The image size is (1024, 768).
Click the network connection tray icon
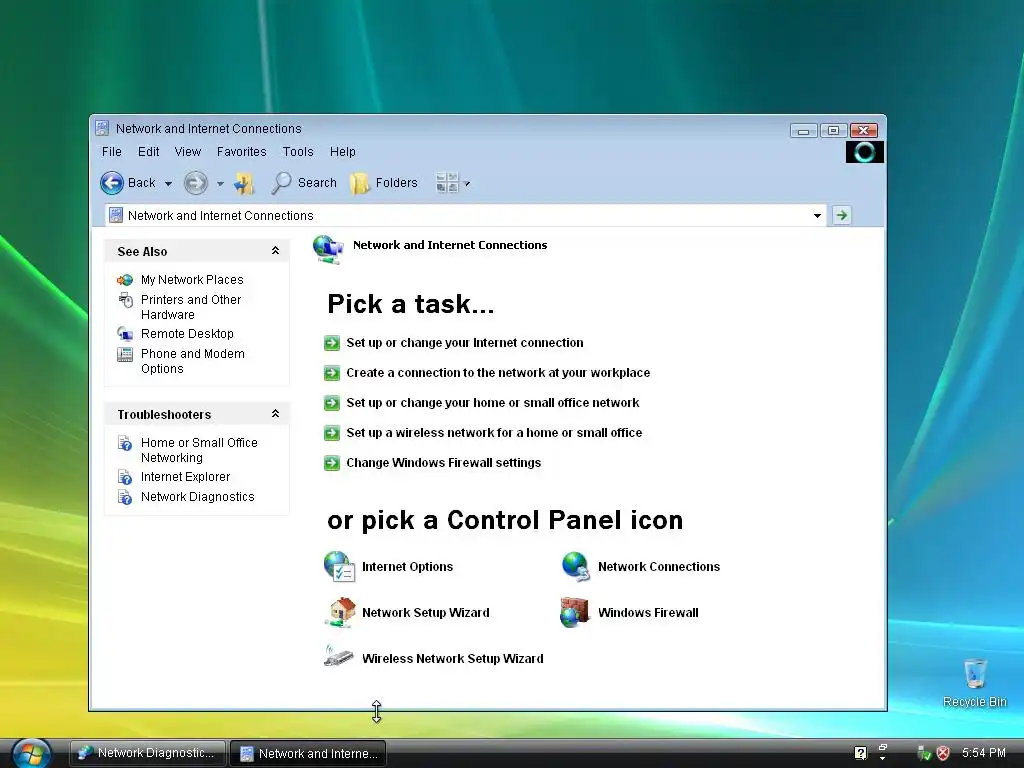click(924, 753)
